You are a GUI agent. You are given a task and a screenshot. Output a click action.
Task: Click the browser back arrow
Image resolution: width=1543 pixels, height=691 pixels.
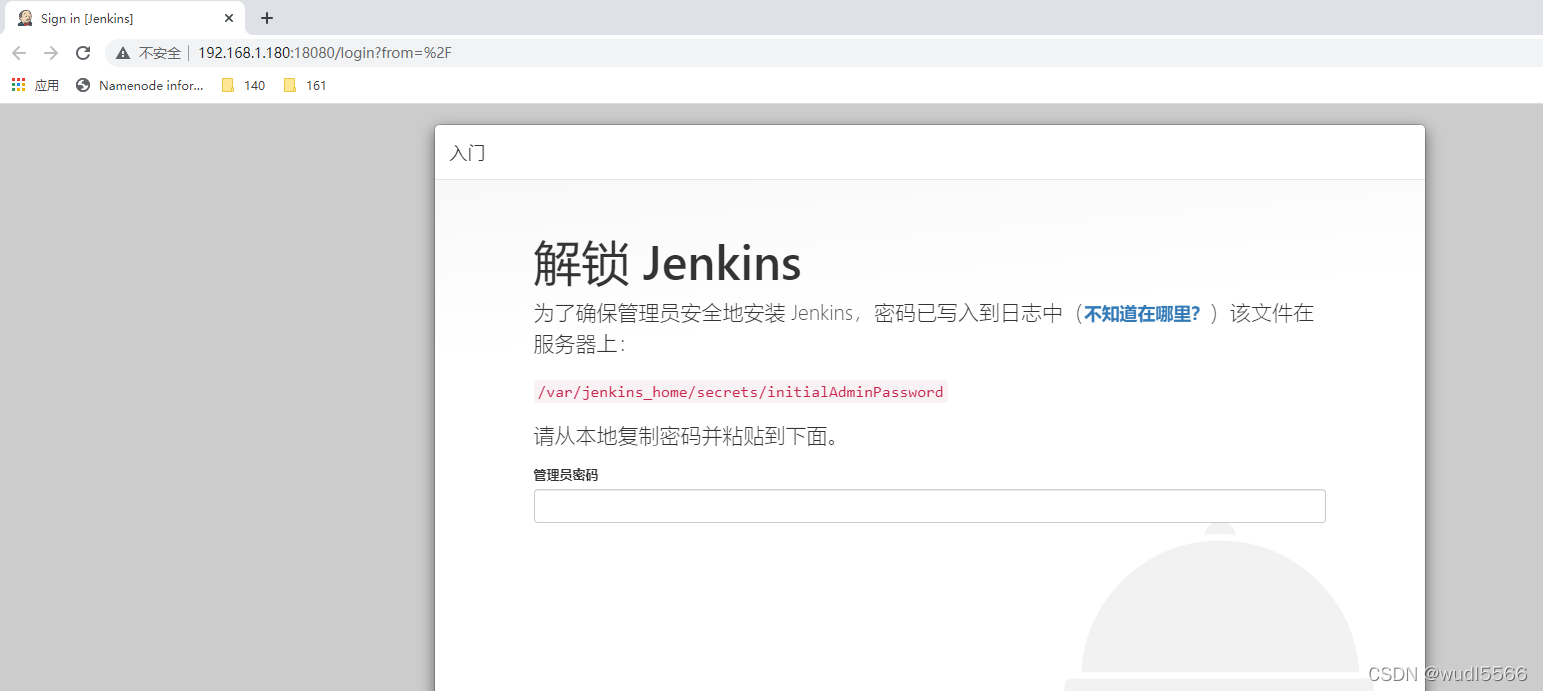[x=19, y=53]
